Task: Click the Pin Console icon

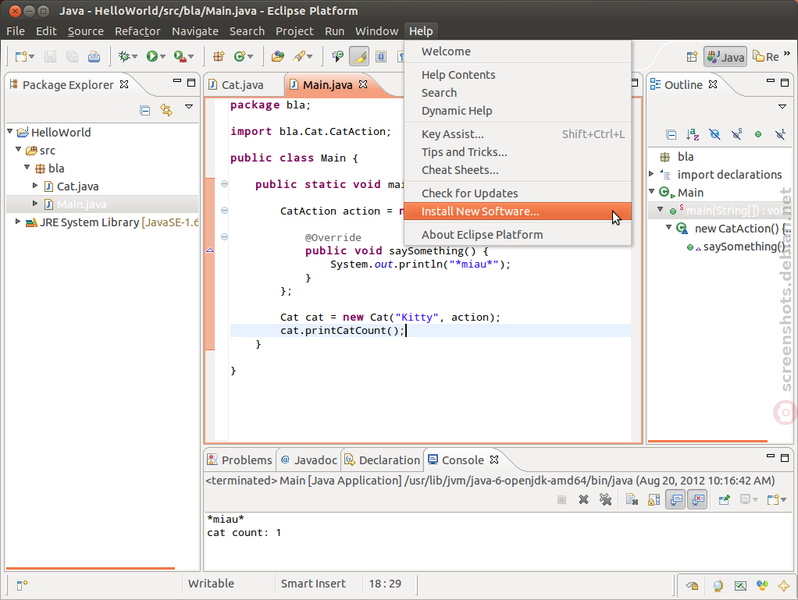Action: [x=724, y=500]
